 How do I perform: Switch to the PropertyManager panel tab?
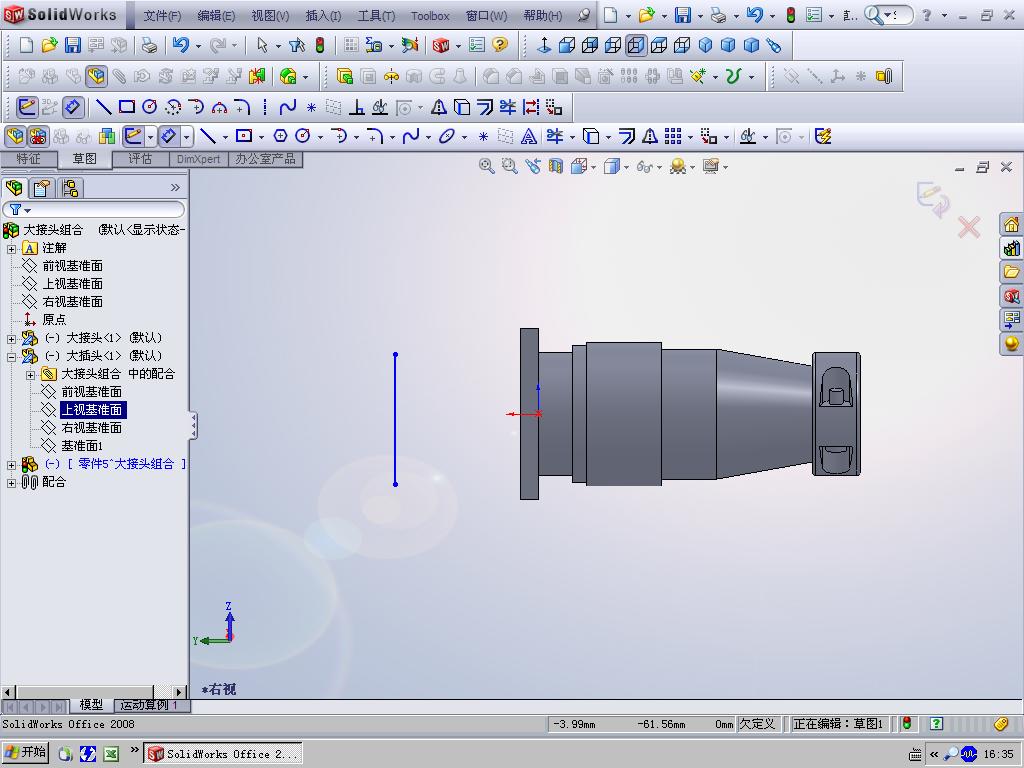click(42, 188)
